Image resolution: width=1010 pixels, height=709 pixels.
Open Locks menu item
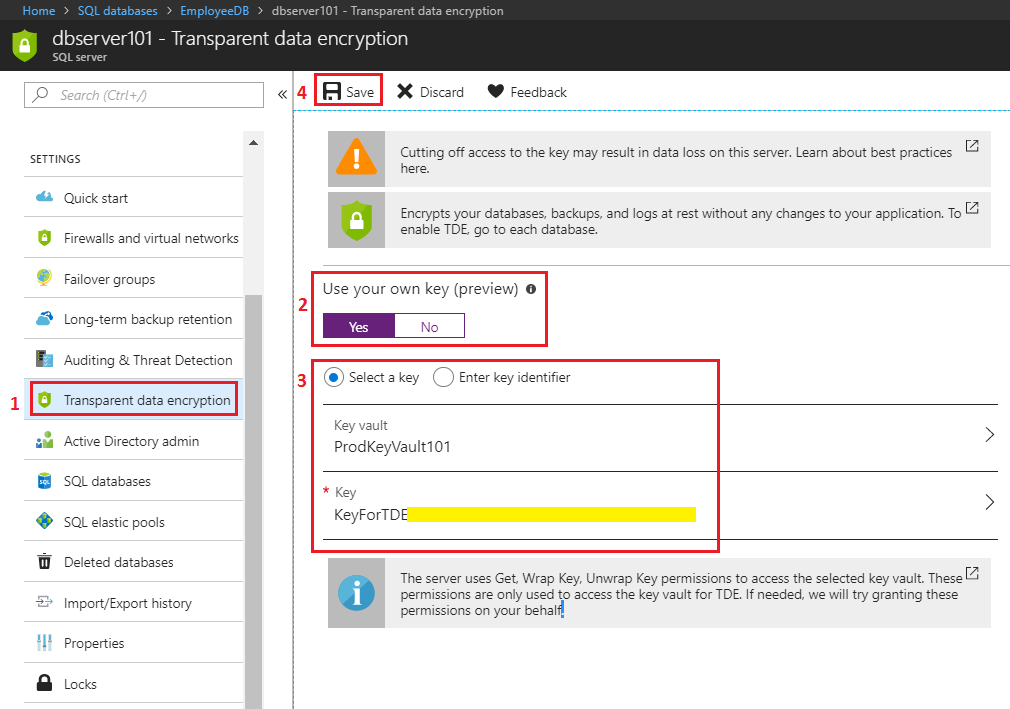point(133,683)
